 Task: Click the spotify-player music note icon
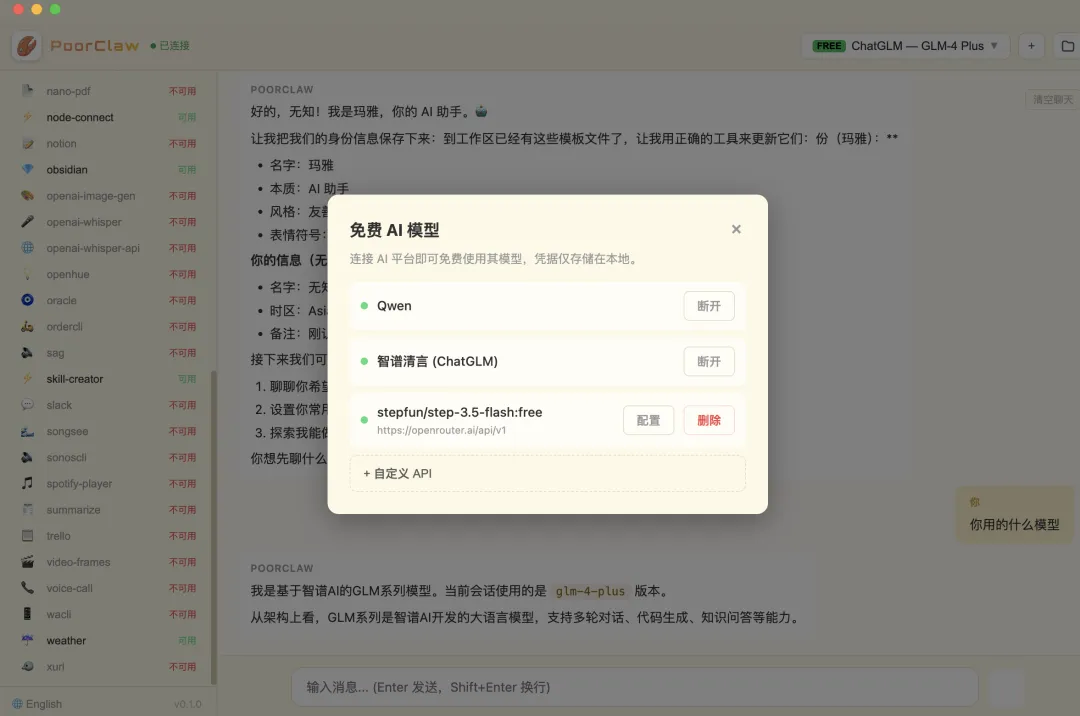click(28, 483)
